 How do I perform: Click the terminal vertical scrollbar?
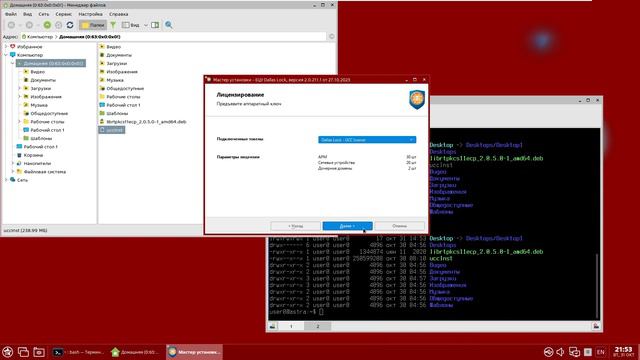click(x=598, y=286)
